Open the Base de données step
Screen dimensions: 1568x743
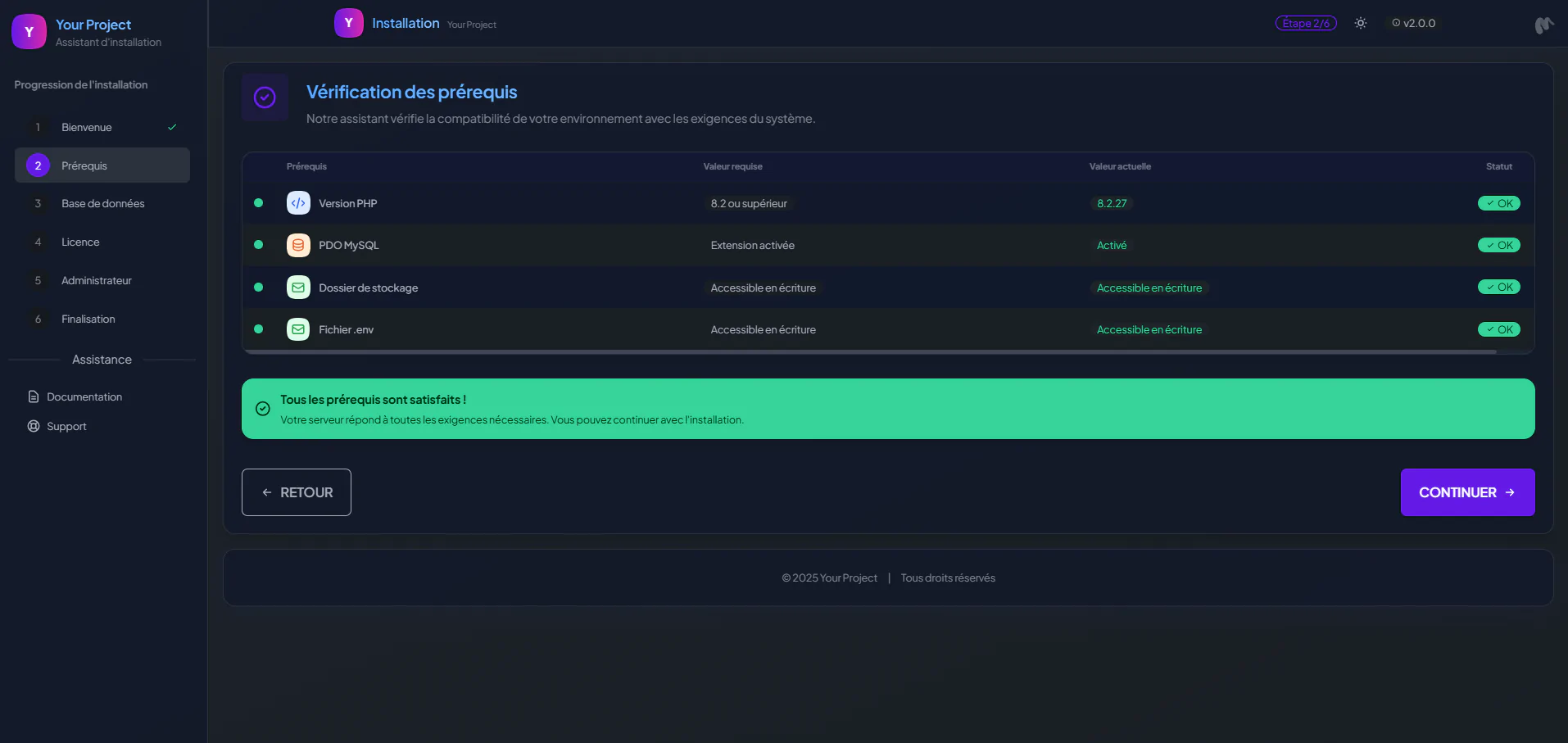102,203
